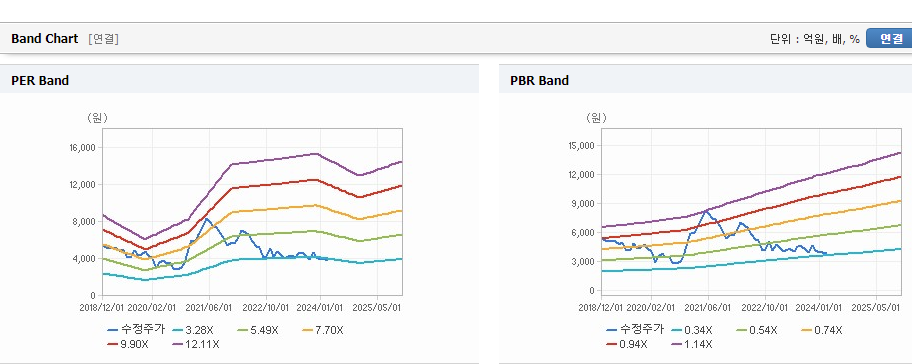The height and width of the screenshot is (364, 912).
Task: Toggle 7.70X legend entry
Action: 322,330
